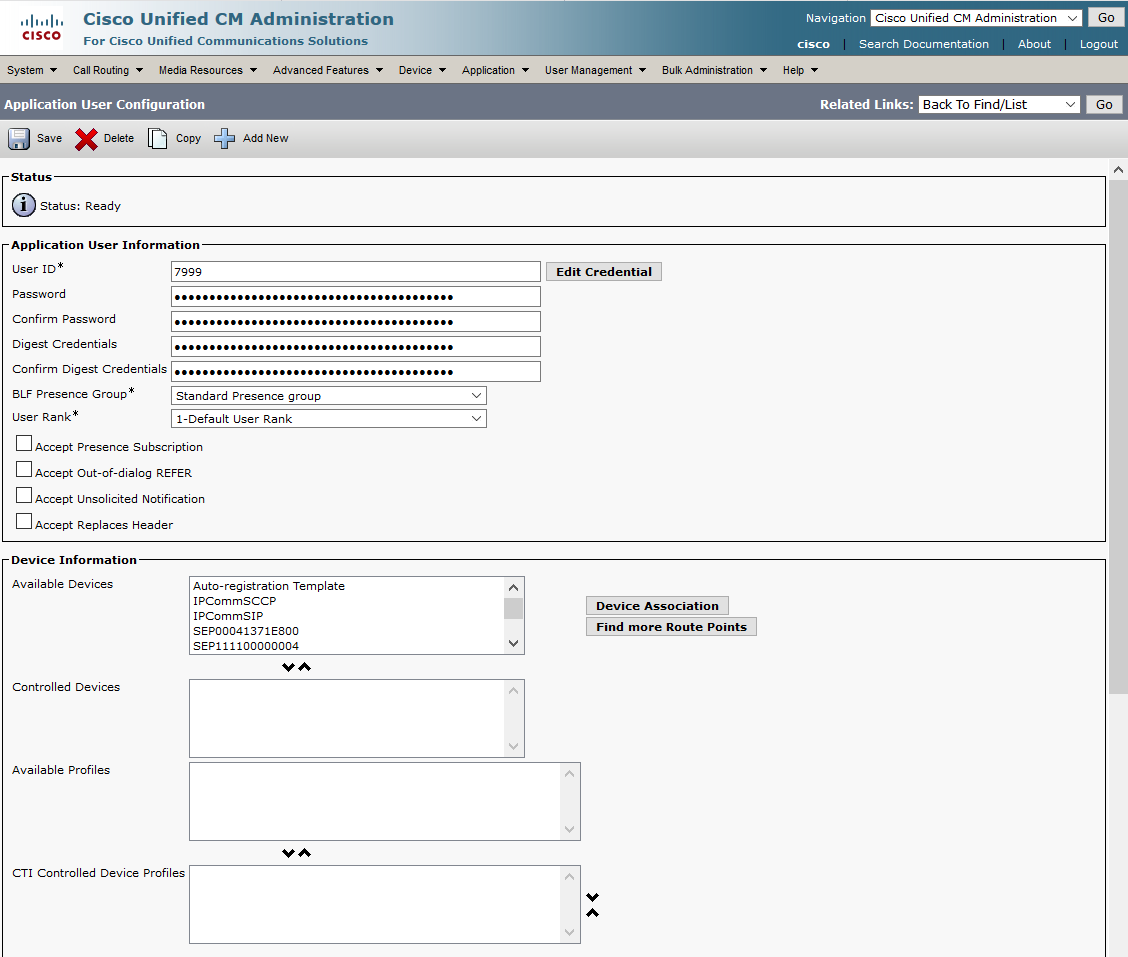Open the Related Links dropdown
The height and width of the screenshot is (957, 1128).
999,105
